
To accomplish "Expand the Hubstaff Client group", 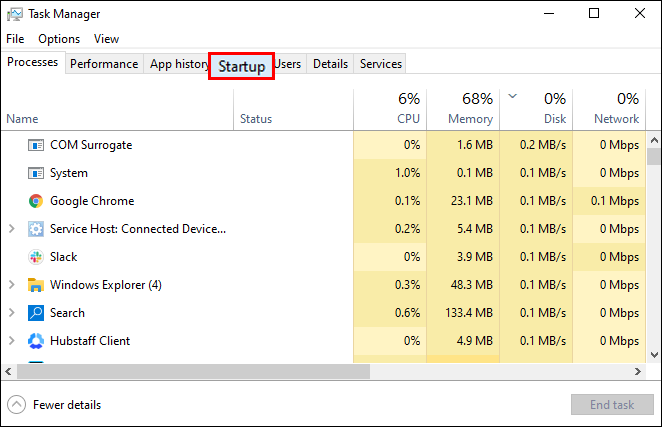I will coord(12,341).
